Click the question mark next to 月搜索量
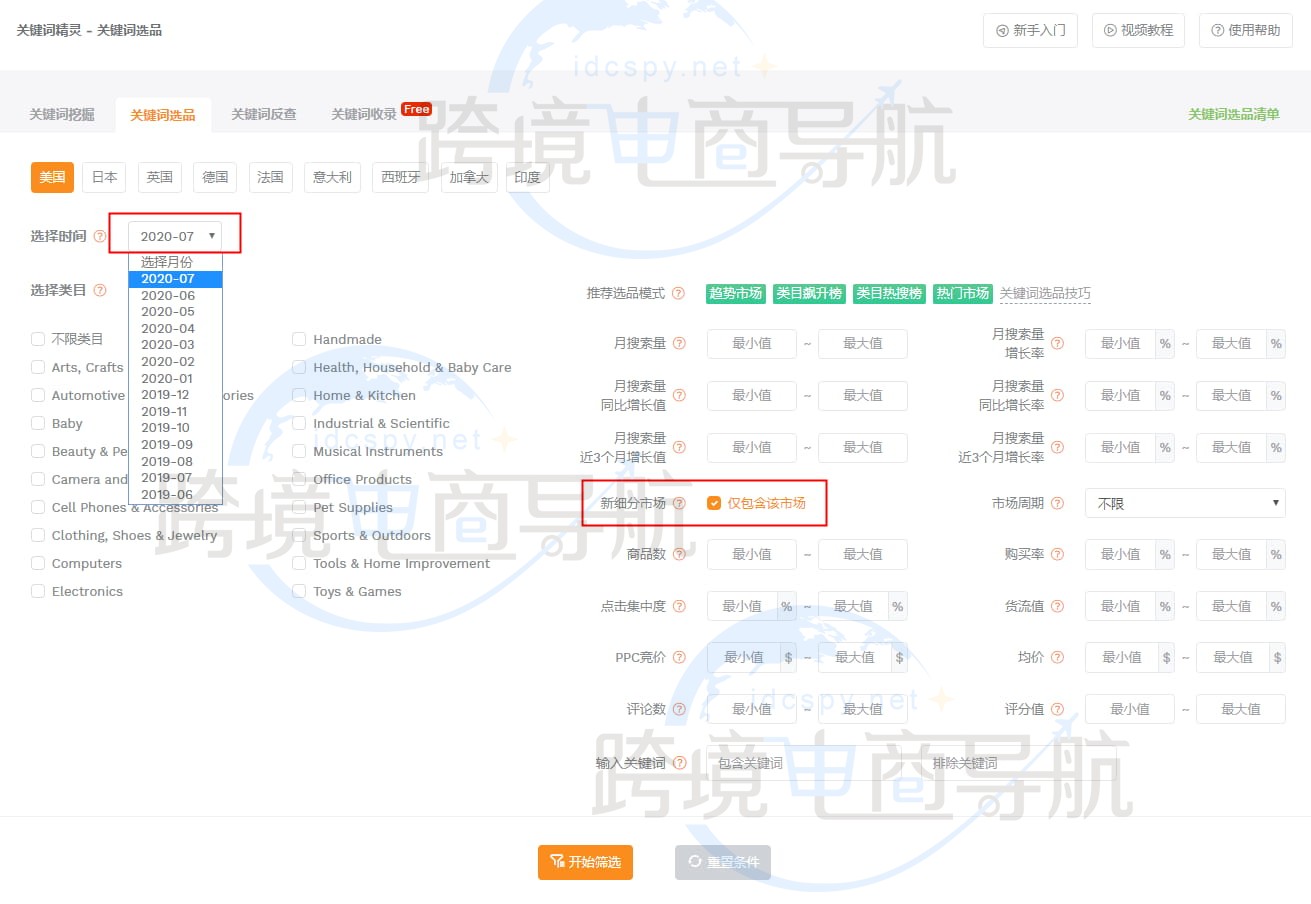Image resolution: width=1311 pixels, height=904 pixels. 681,343
